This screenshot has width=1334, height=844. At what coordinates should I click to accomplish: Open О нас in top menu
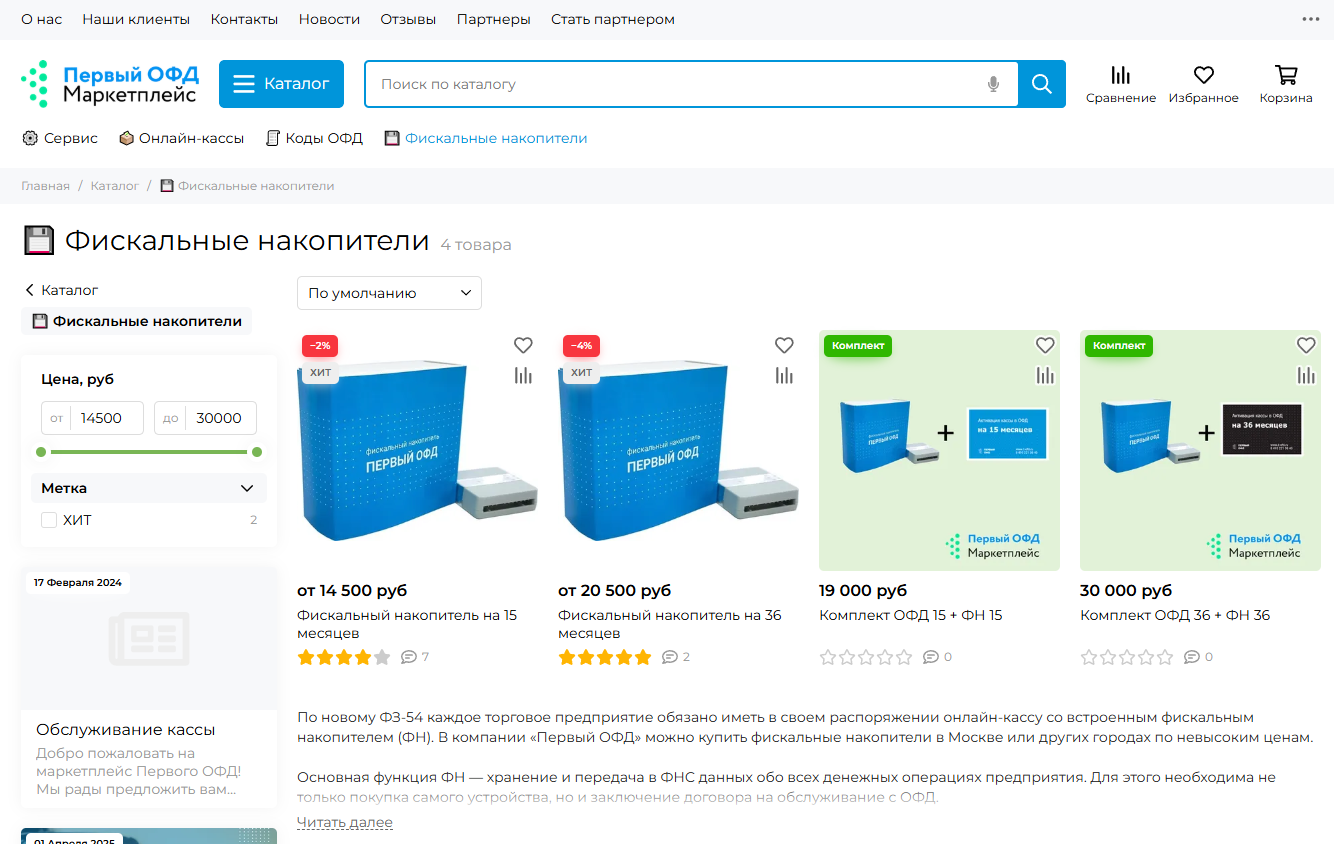click(42, 19)
